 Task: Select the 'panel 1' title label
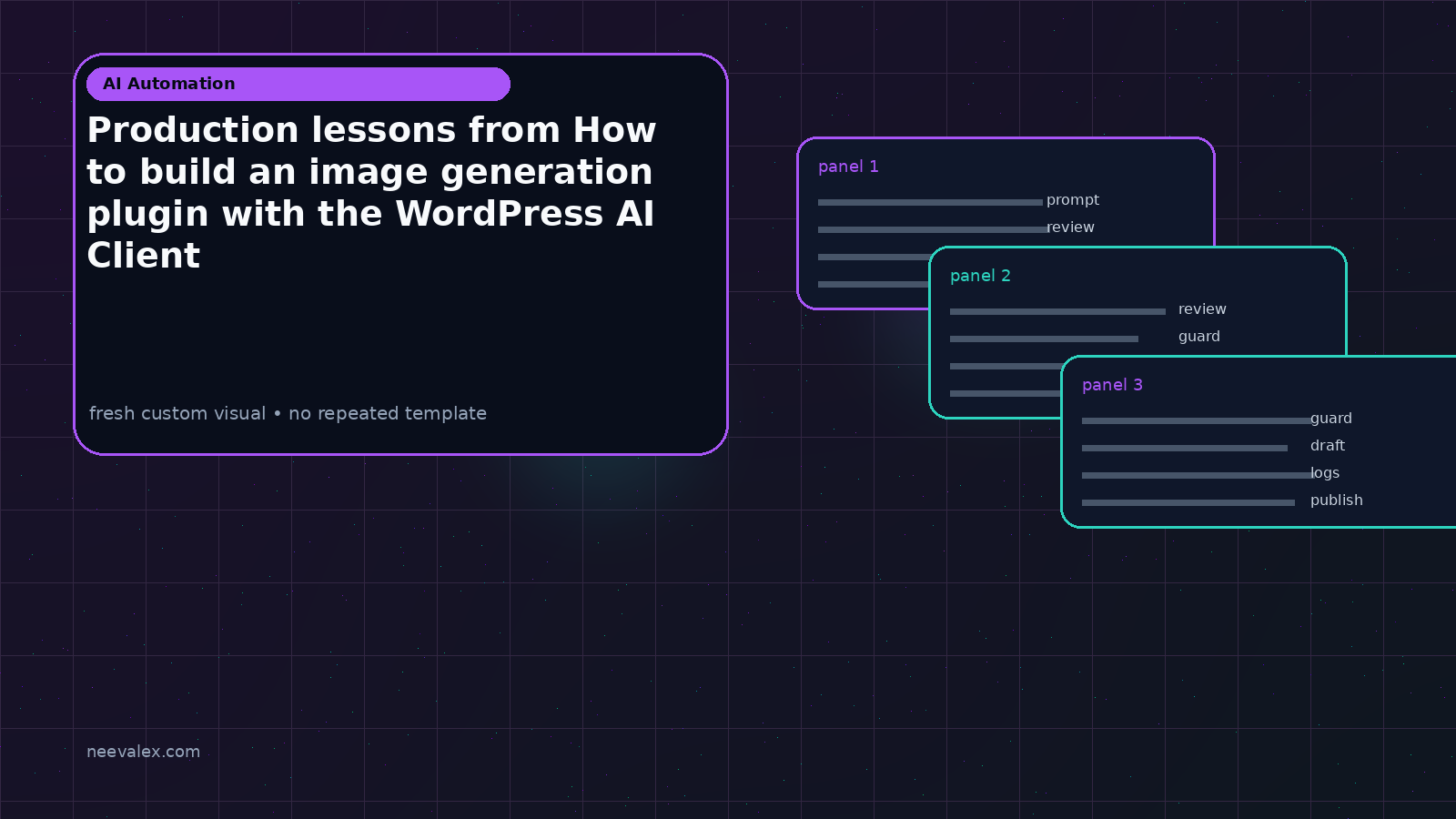point(848,167)
